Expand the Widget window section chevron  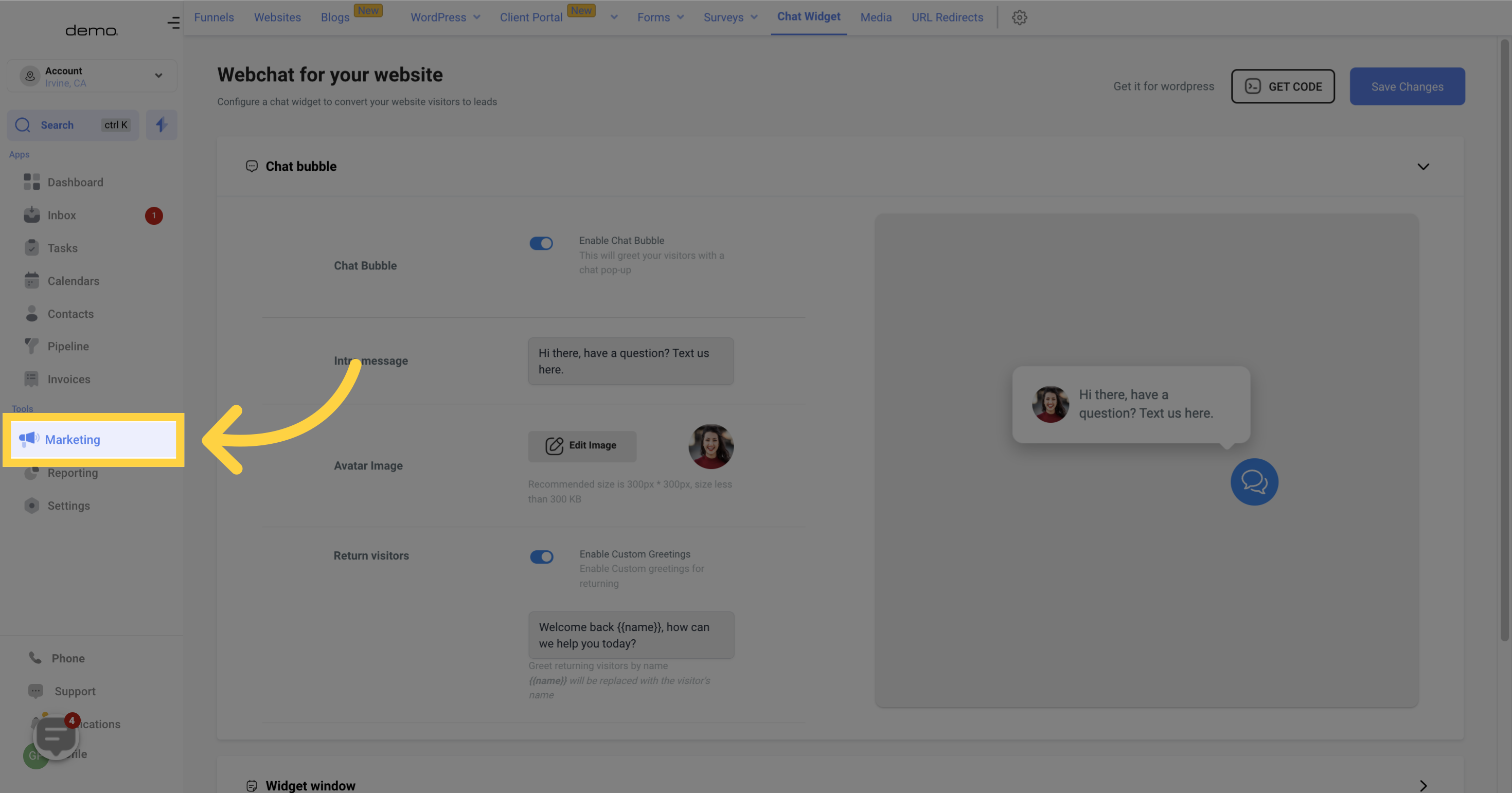1424,785
